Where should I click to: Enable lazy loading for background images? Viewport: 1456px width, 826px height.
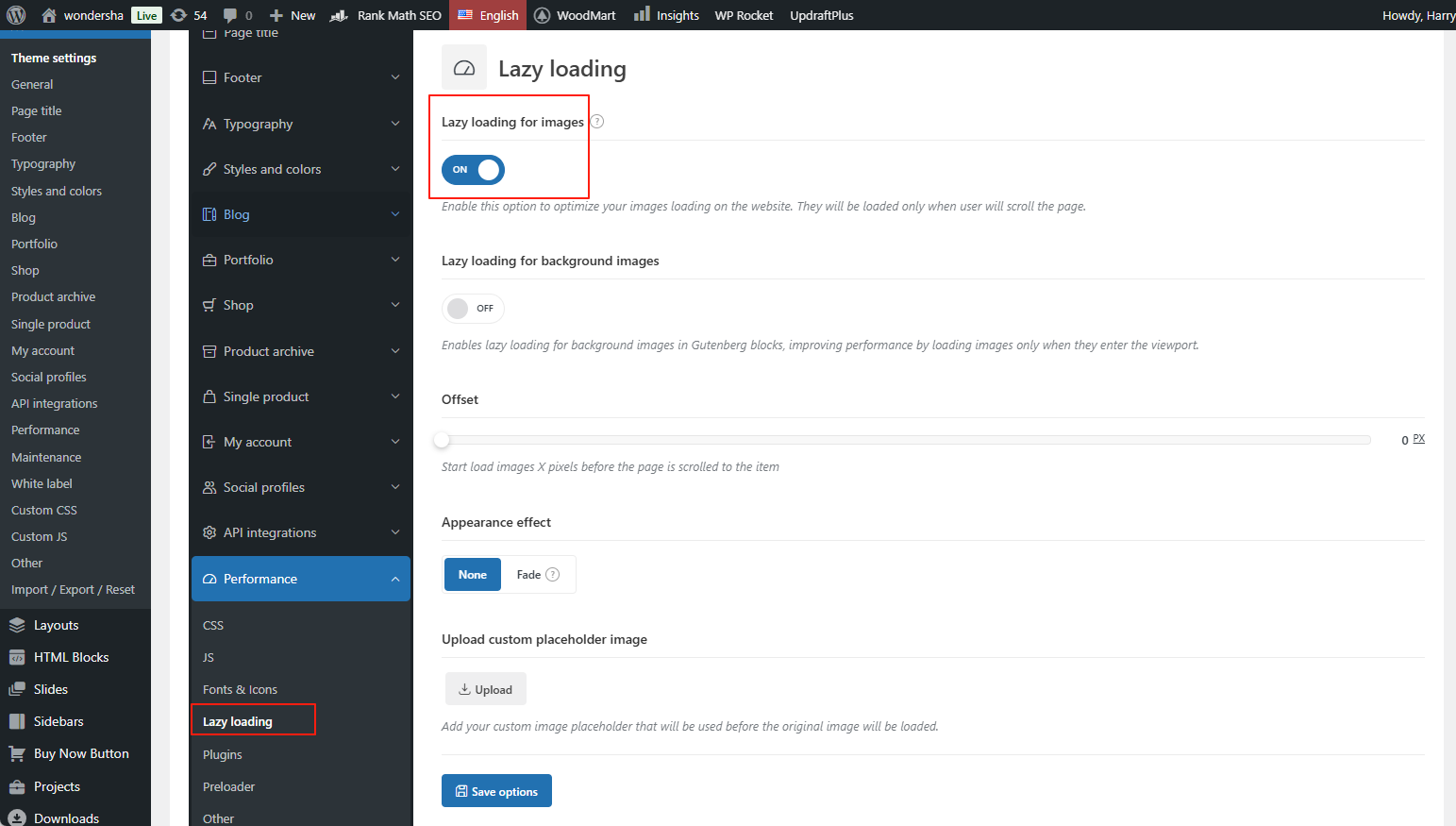473,309
